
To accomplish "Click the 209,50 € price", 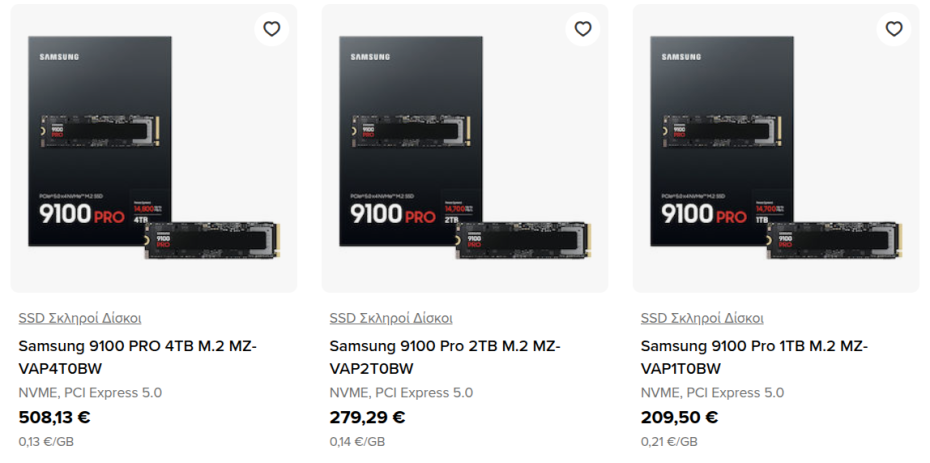I will coord(679,418).
